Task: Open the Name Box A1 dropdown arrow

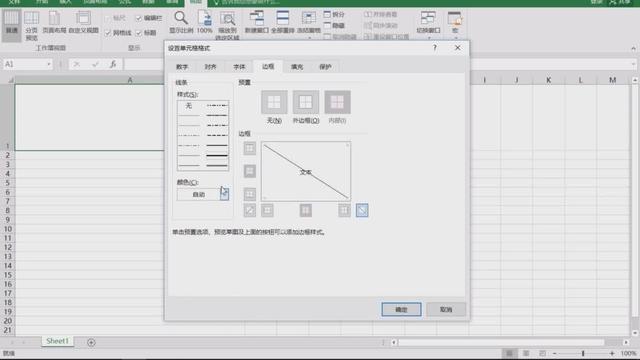Action: [49, 64]
